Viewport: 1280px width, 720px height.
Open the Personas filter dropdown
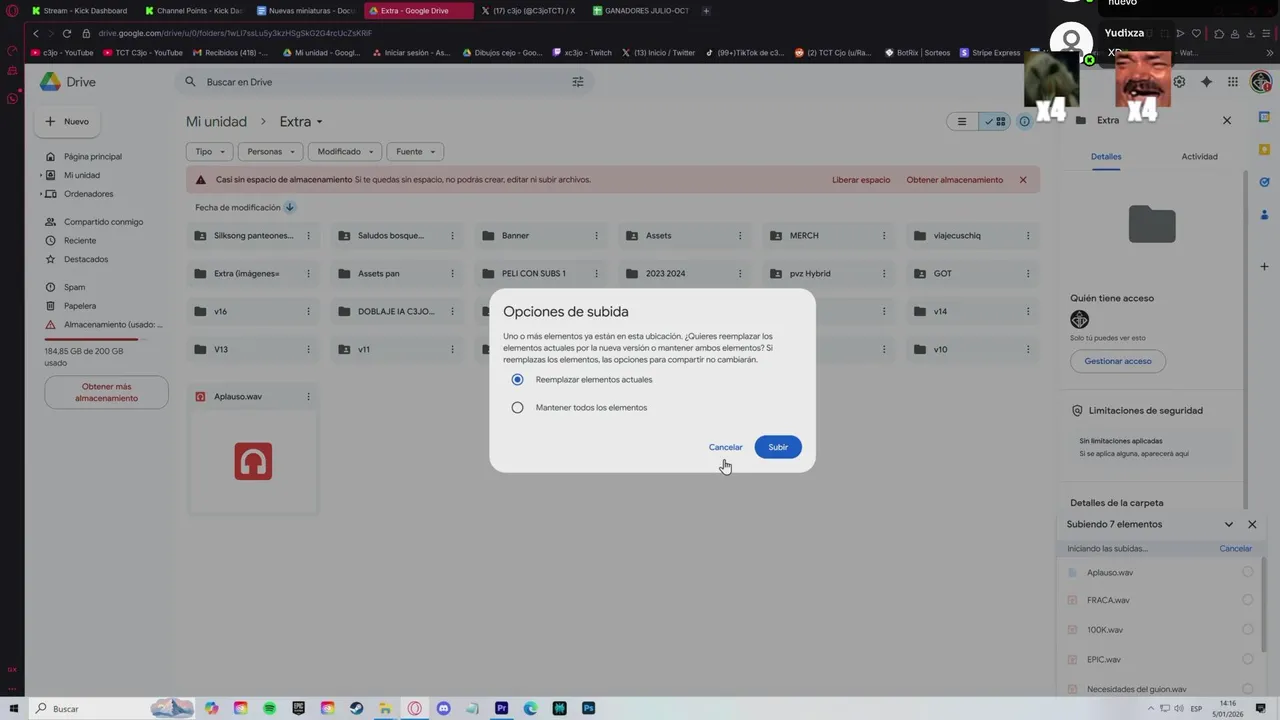(271, 152)
